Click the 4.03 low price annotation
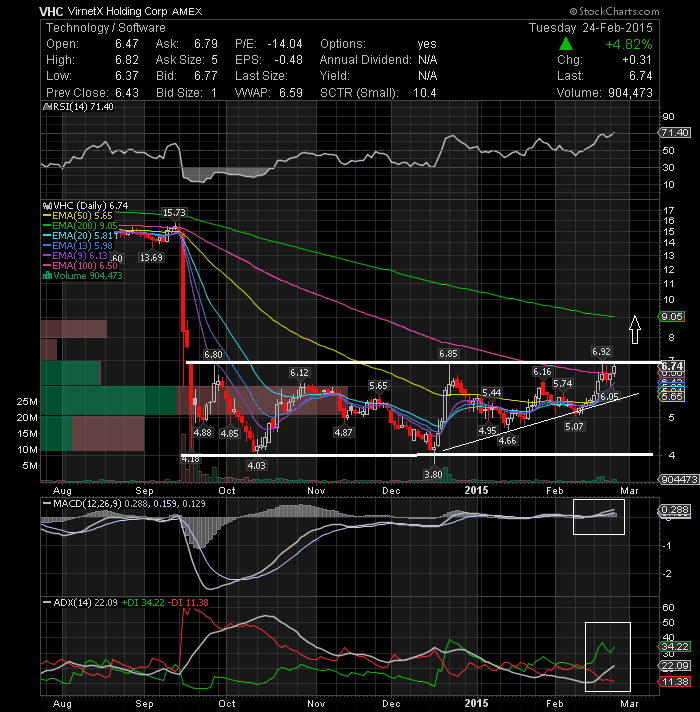 pyautogui.click(x=256, y=465)
